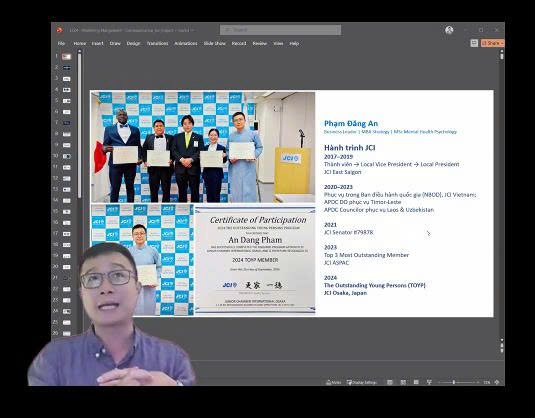Screen dimensions: 535x418
Task: Open the Comments pane icon beside Share
Action: pos(474,43)
